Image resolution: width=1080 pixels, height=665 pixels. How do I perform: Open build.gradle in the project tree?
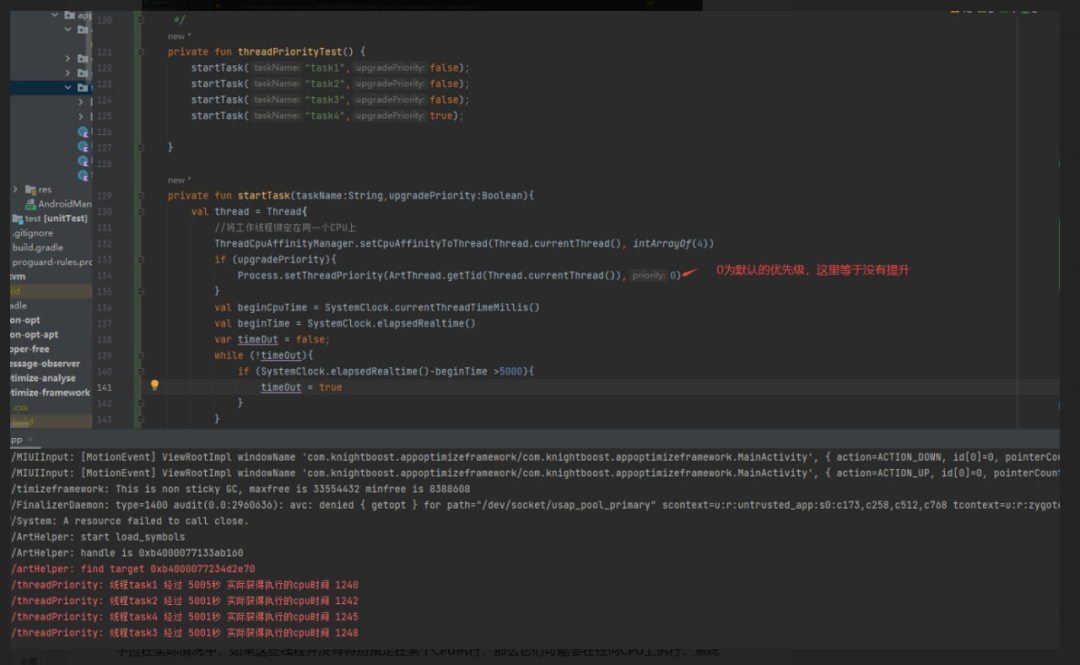(x=37, y=247)
